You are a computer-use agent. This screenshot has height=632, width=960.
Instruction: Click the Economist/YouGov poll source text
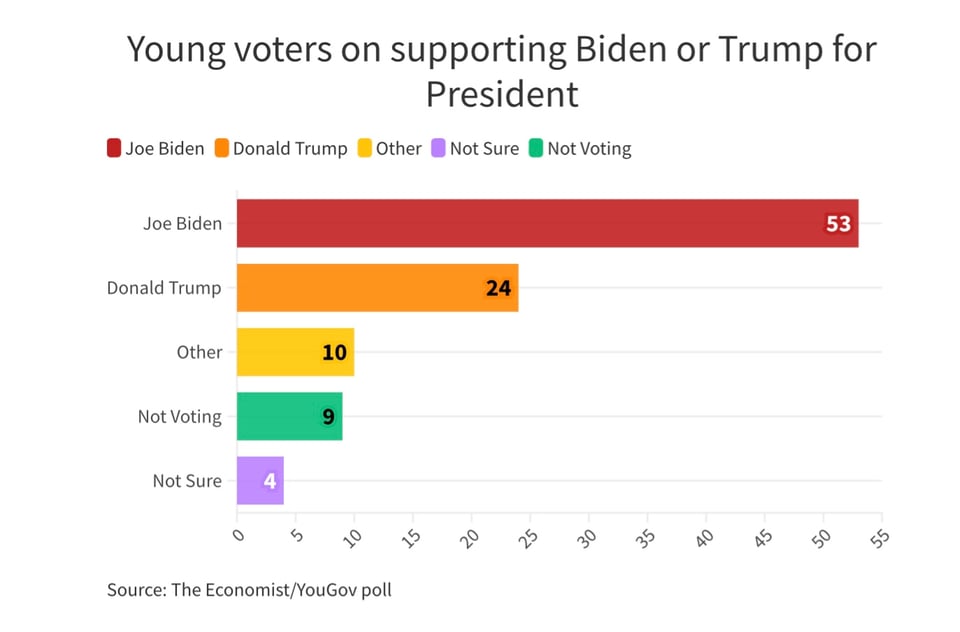[x=249, y=589]
